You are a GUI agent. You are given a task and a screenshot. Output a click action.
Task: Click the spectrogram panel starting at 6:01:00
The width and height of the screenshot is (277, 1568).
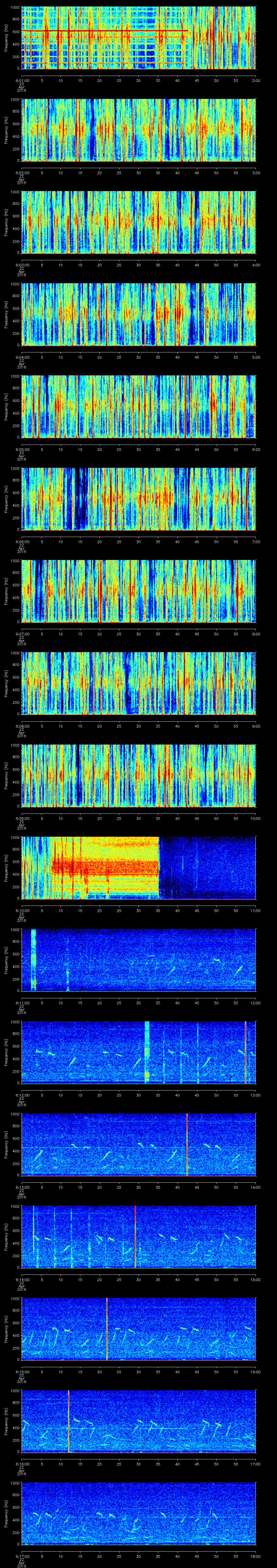pyautogui.click(x=139, y=38)
